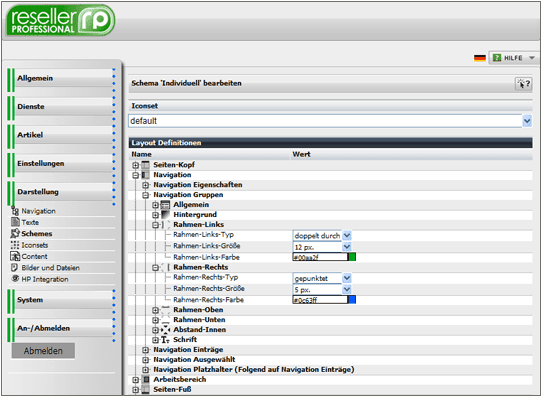Click the Seiten-Fuß footer icon

146,389
